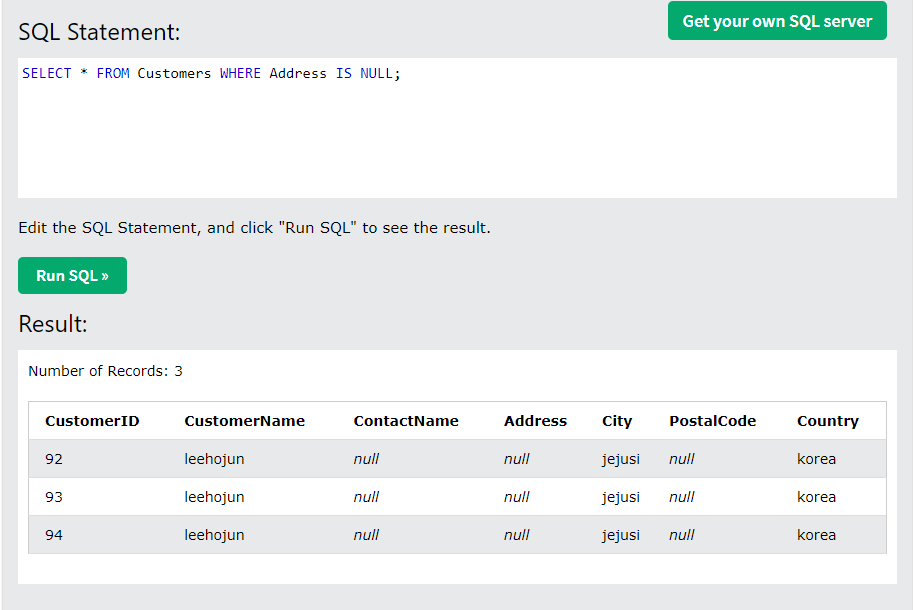Click inside the SQL statement editor
Image resolution: width=913 pixels, height=610 pixels.
tap(457, 127)
